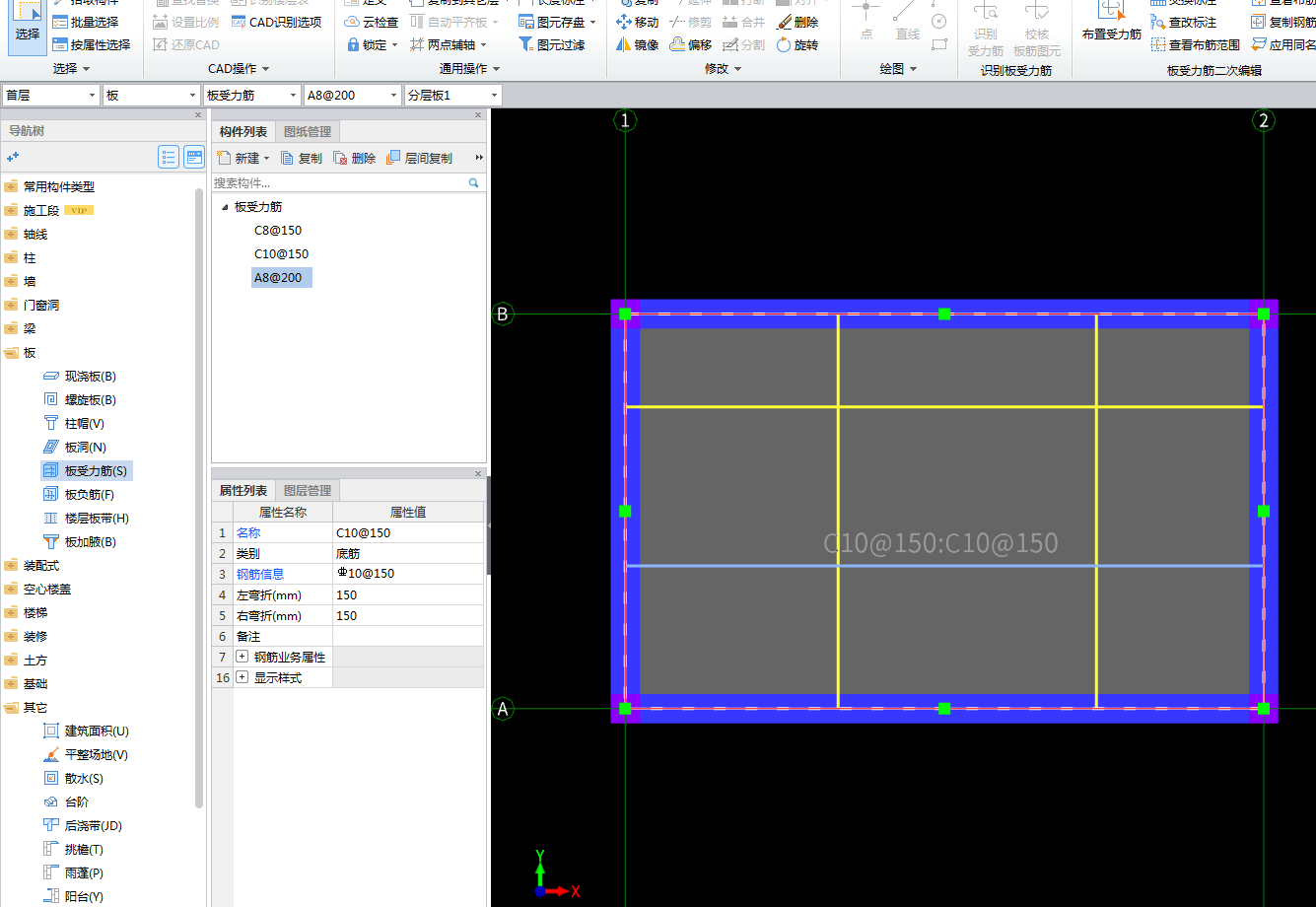Screen dimensions: 1316x907
Task: Click the search magnifier in component search
Action: point(473,182)
